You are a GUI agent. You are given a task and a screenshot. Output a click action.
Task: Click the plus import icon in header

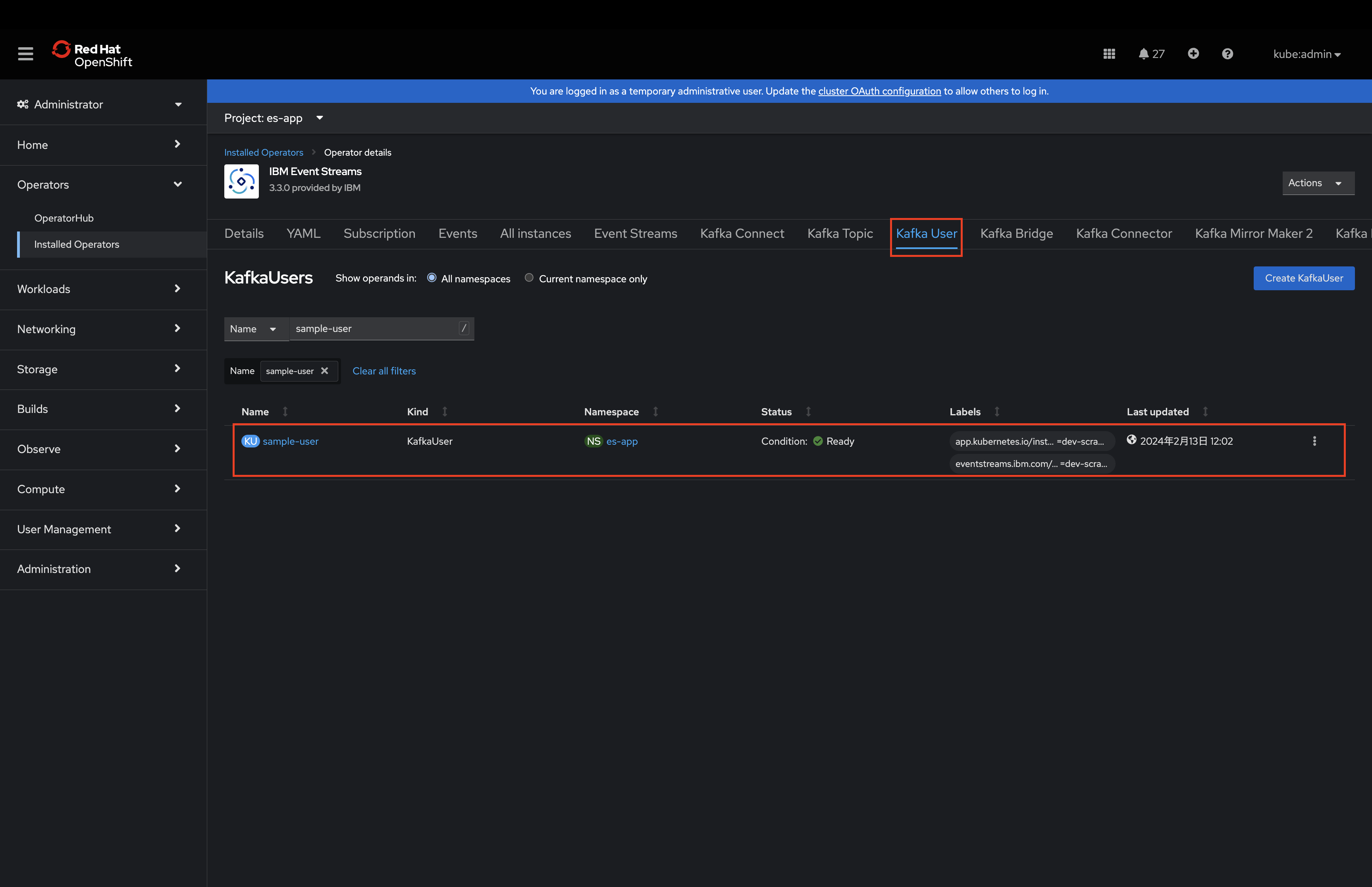click(1193, 54)
